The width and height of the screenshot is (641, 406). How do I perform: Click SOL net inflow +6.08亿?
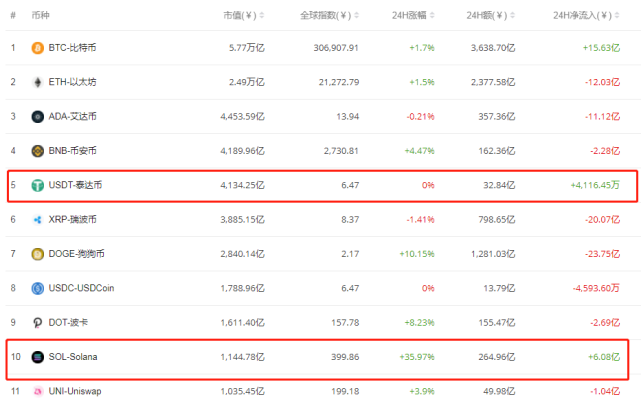click(604, 357)
